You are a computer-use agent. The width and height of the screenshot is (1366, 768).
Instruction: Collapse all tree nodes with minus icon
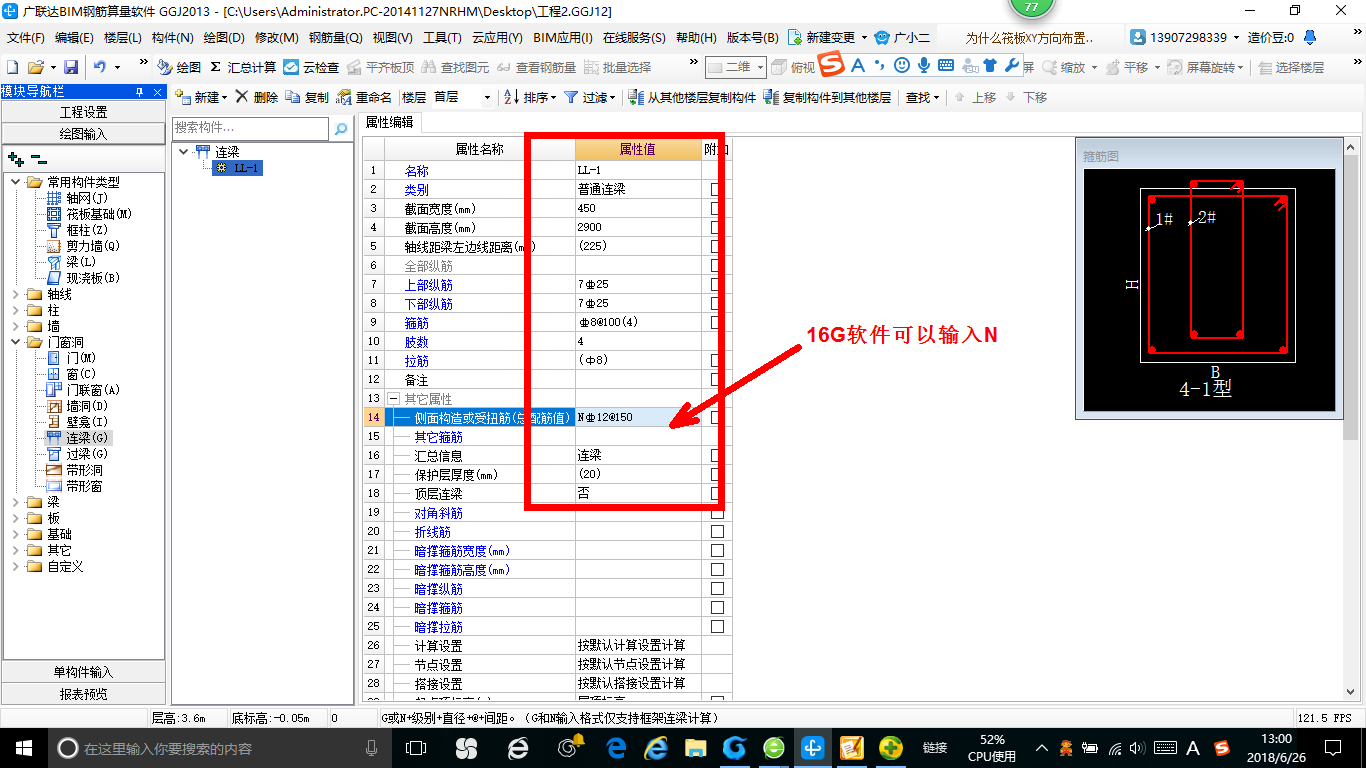pyautogui.click(x=39, y=158)
